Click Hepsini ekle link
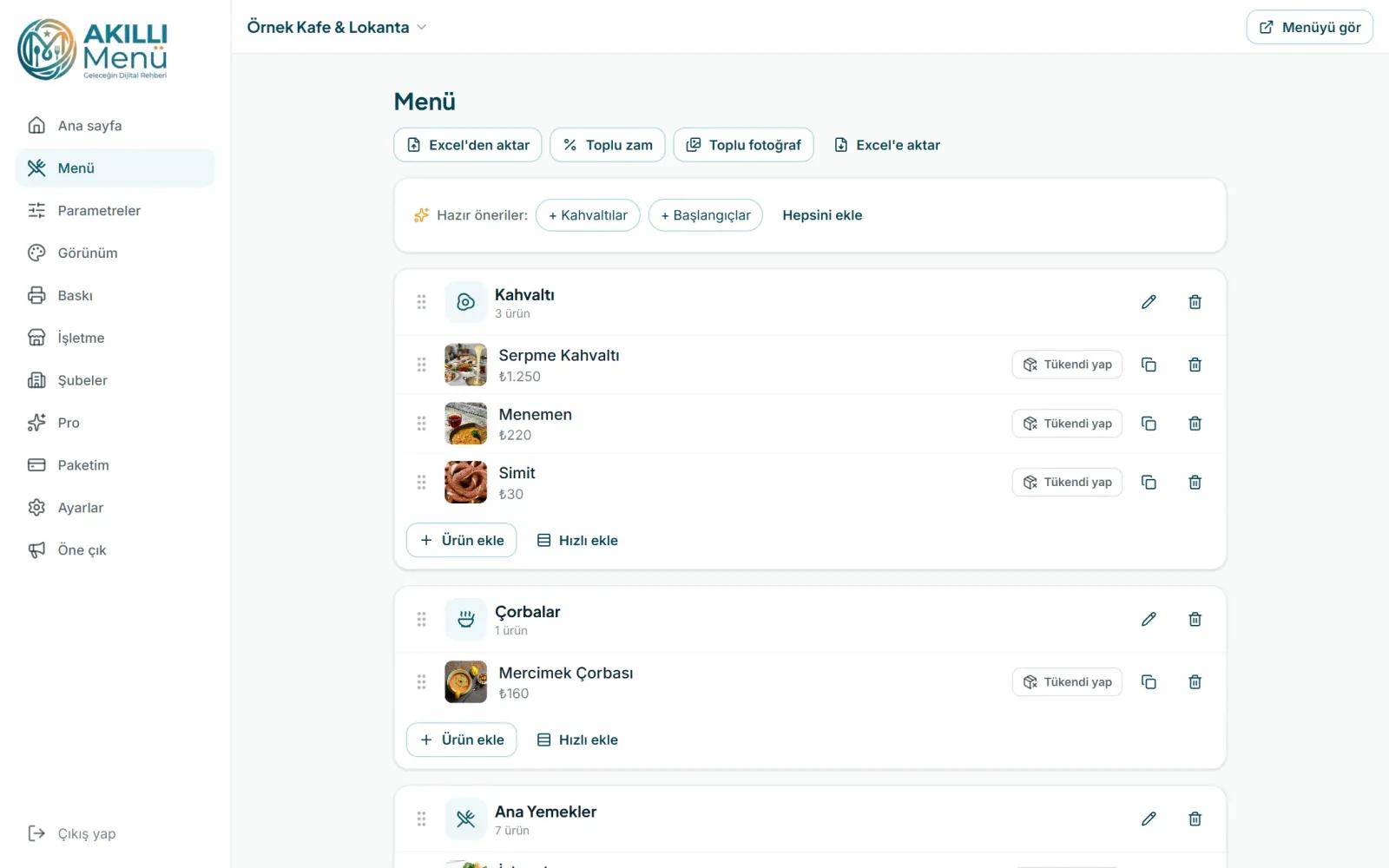1389x868 pixels. tap(822, 215)
